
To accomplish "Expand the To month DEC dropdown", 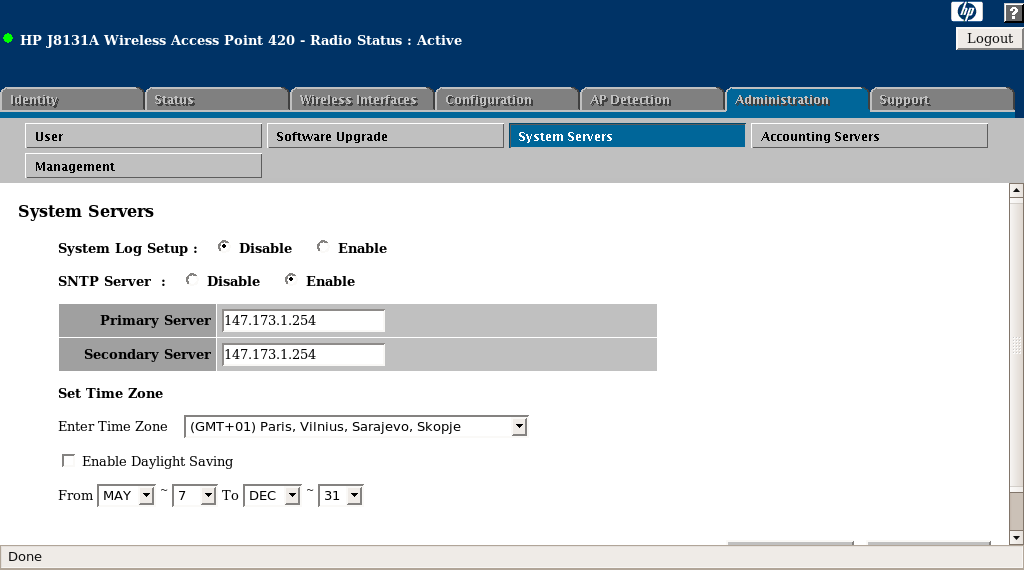I will [x=292, y=495].
